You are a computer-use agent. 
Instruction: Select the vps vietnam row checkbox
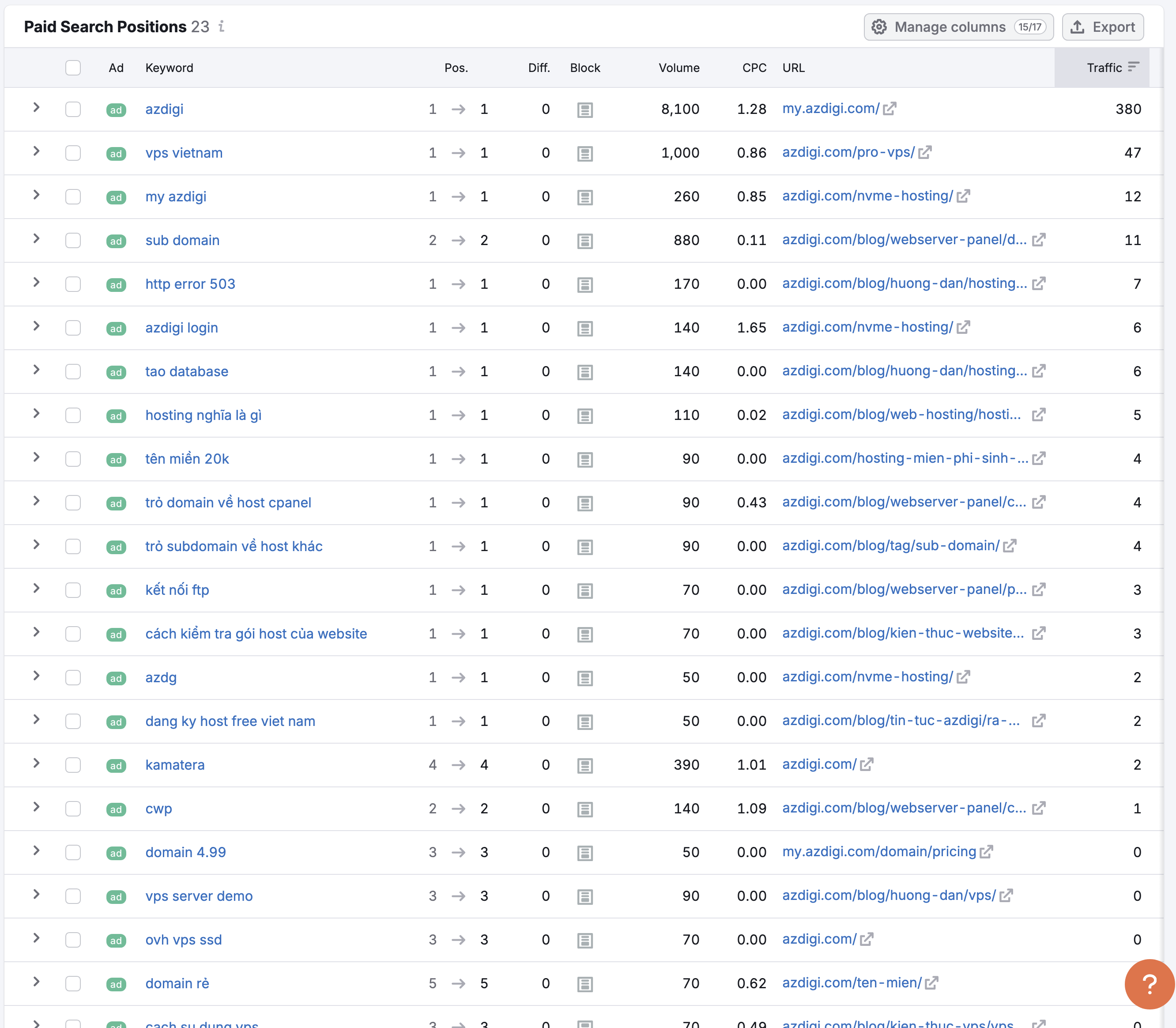73,153
